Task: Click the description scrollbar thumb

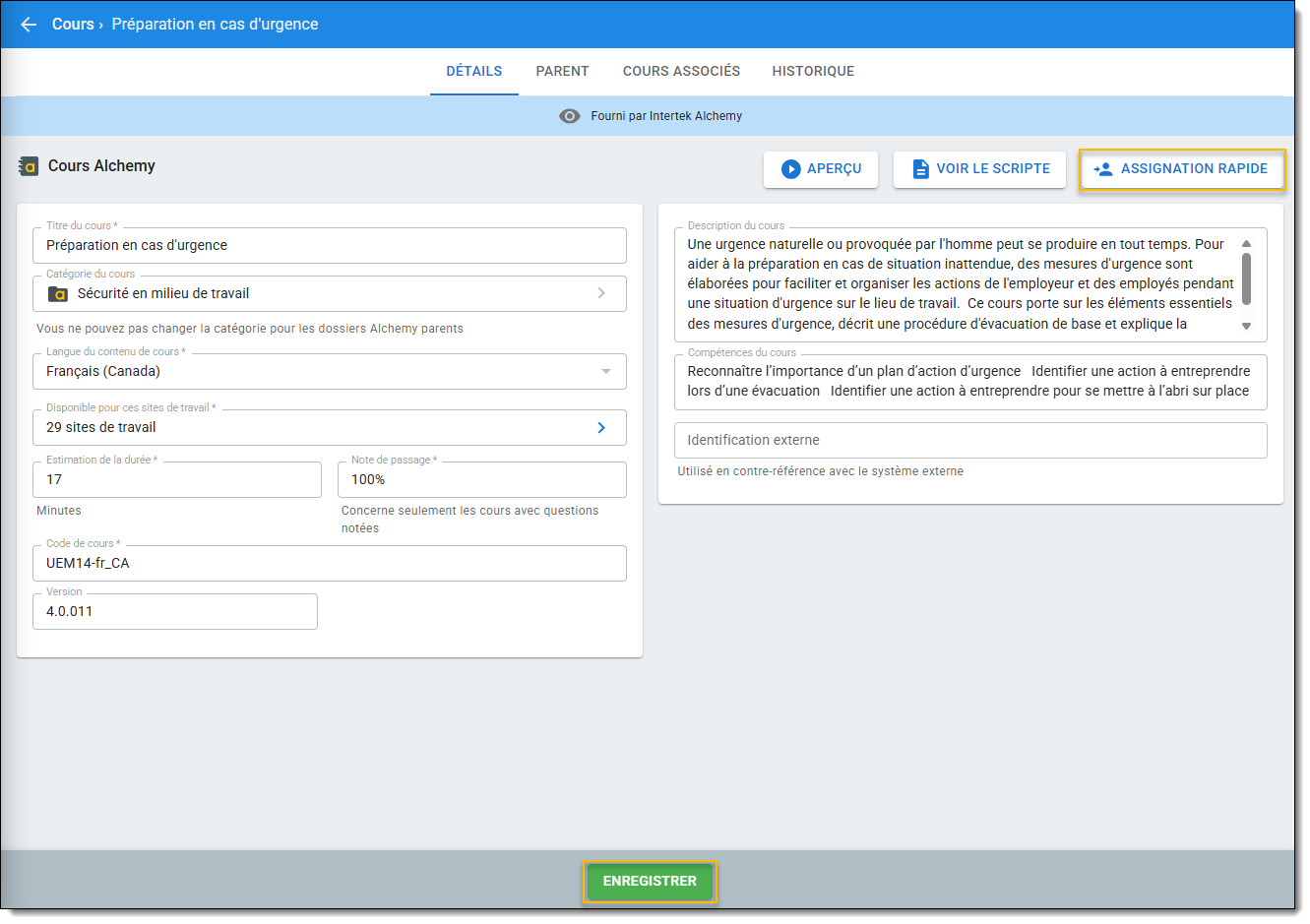Action: point(1246,278)
